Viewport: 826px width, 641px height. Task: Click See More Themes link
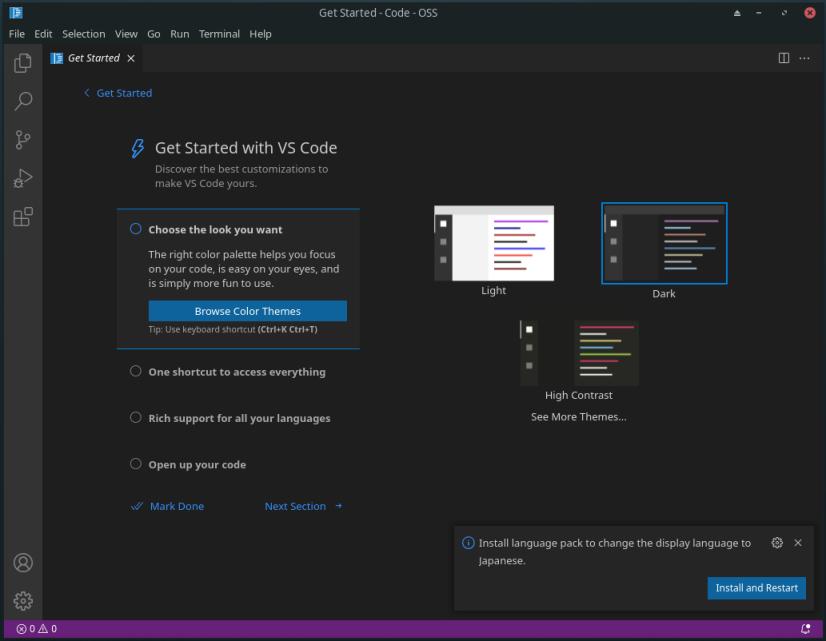[x=578, y=417]
